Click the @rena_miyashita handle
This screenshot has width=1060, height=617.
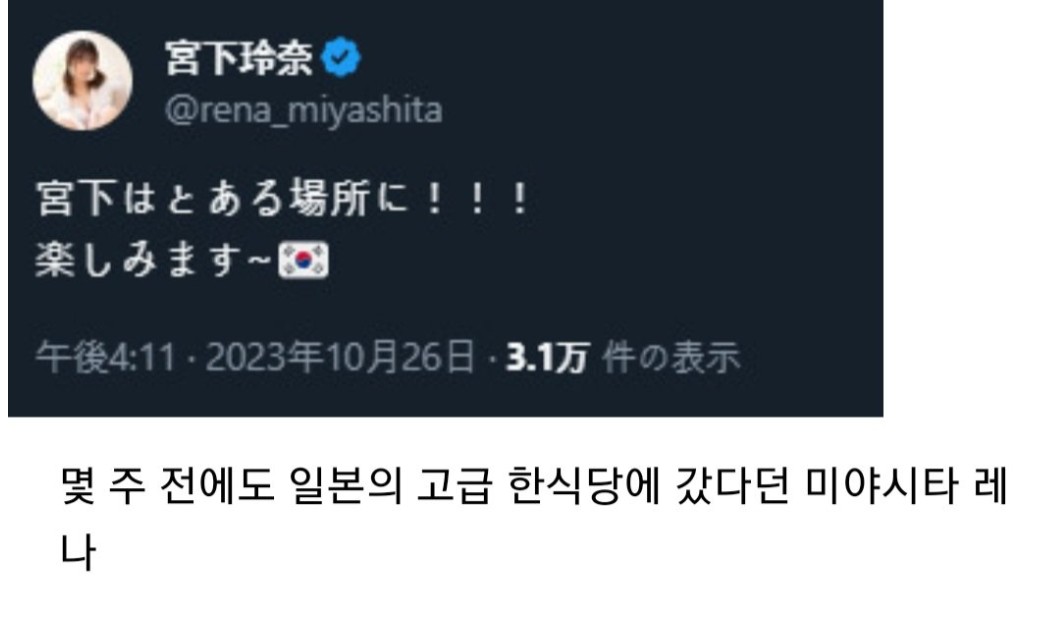click(x=304, y=110)
